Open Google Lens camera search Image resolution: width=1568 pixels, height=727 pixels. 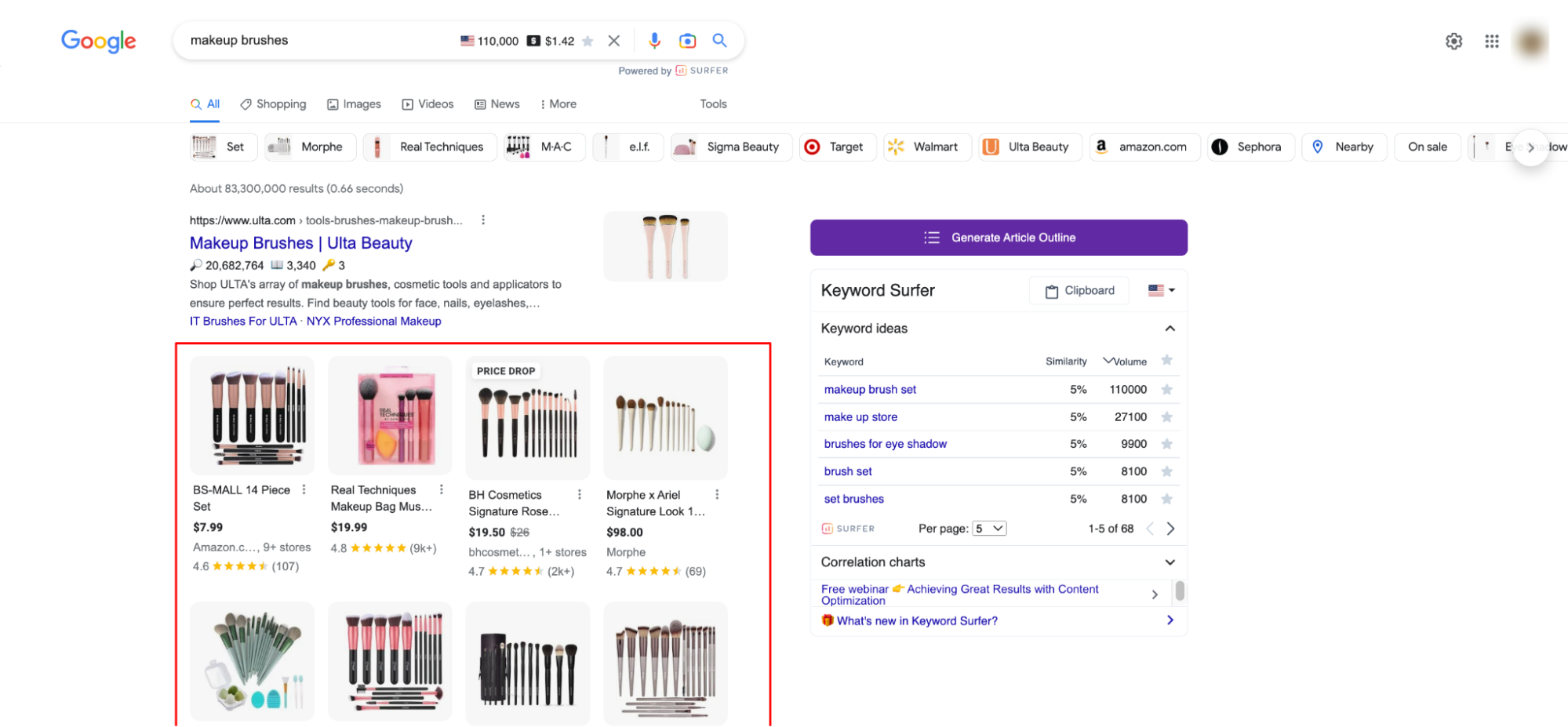click(687, 40)
